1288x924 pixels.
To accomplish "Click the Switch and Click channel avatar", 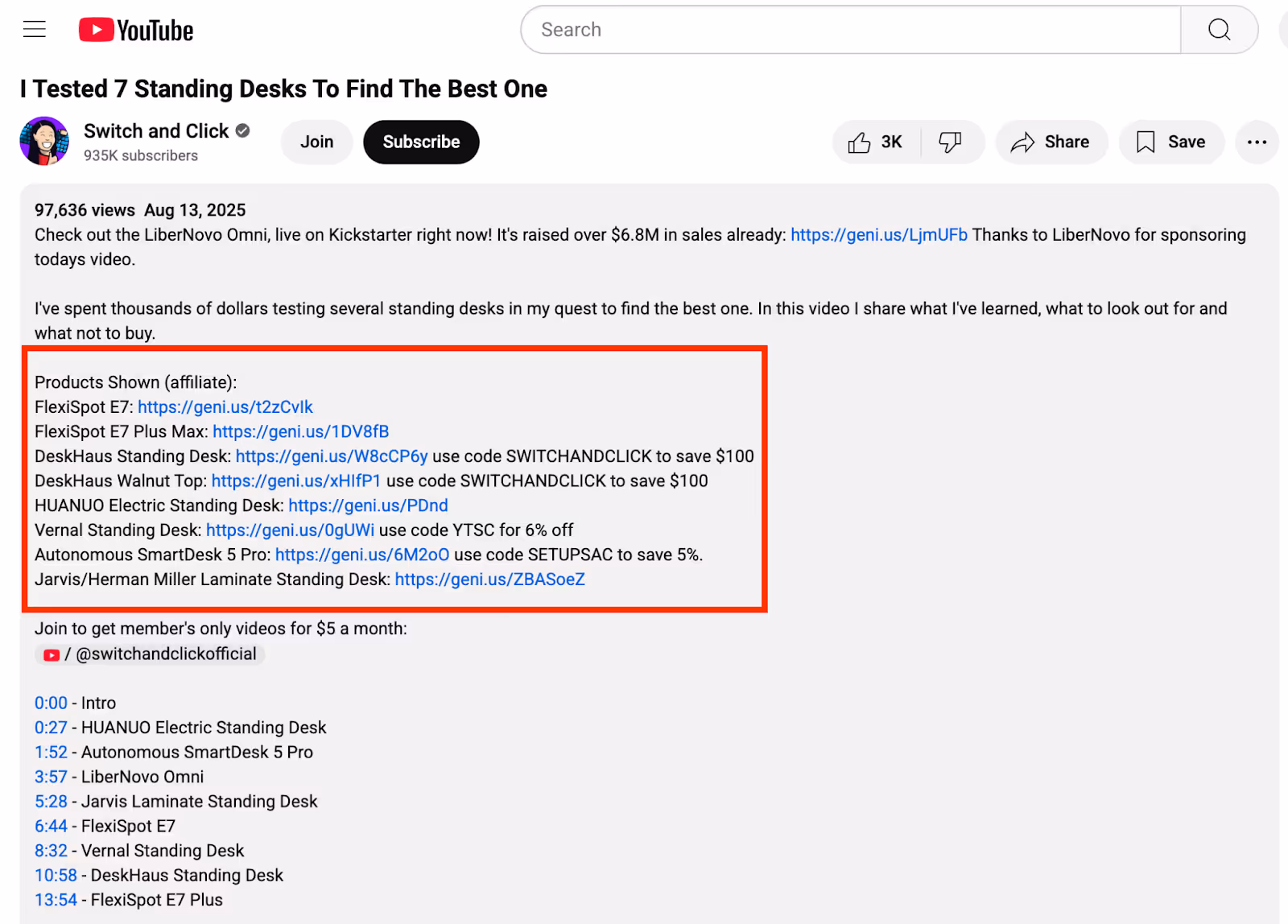I will tap(44, 141).
